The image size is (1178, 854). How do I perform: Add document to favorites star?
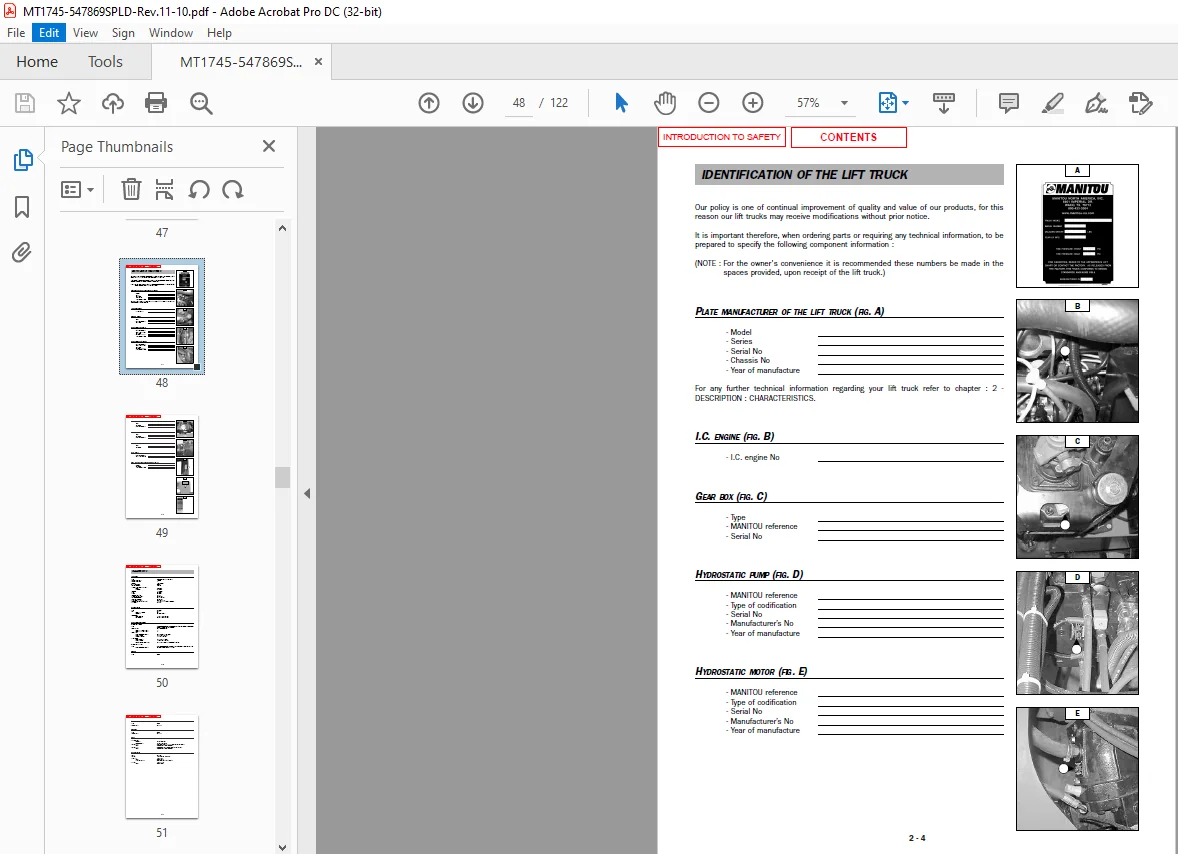tap(68, 103)
